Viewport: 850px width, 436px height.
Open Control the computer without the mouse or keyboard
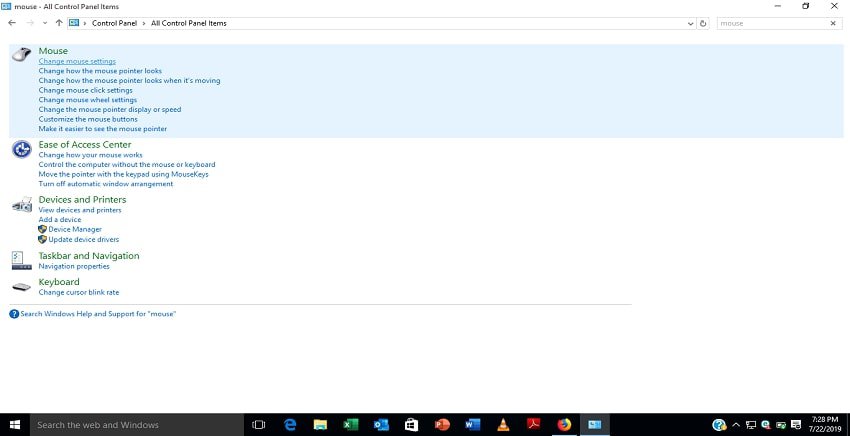click(x=127, y=164)
